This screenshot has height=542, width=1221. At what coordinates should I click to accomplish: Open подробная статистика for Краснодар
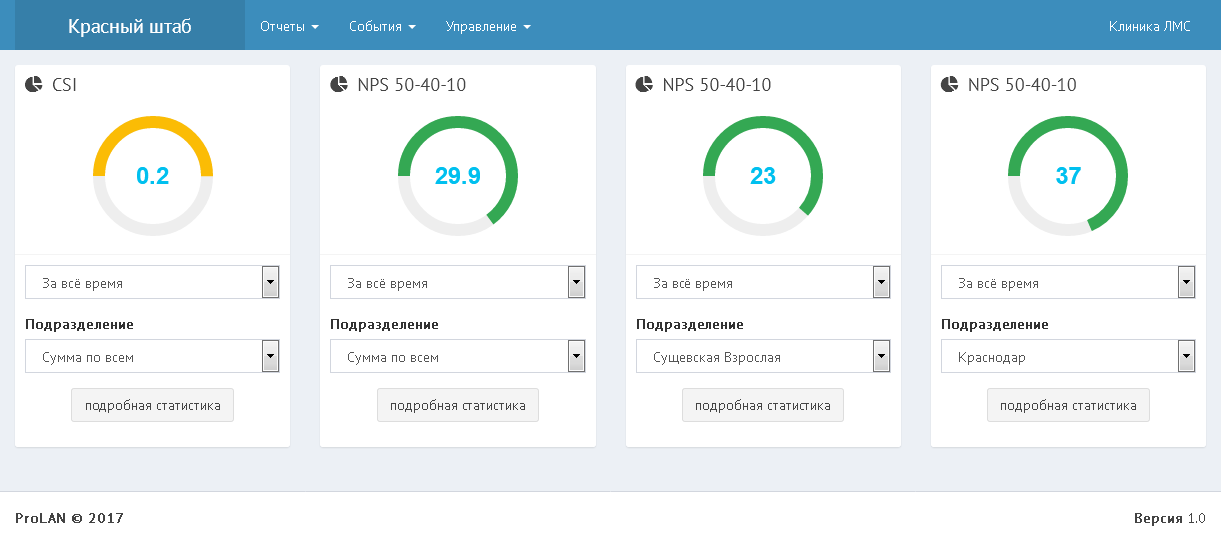point(1068,406)
